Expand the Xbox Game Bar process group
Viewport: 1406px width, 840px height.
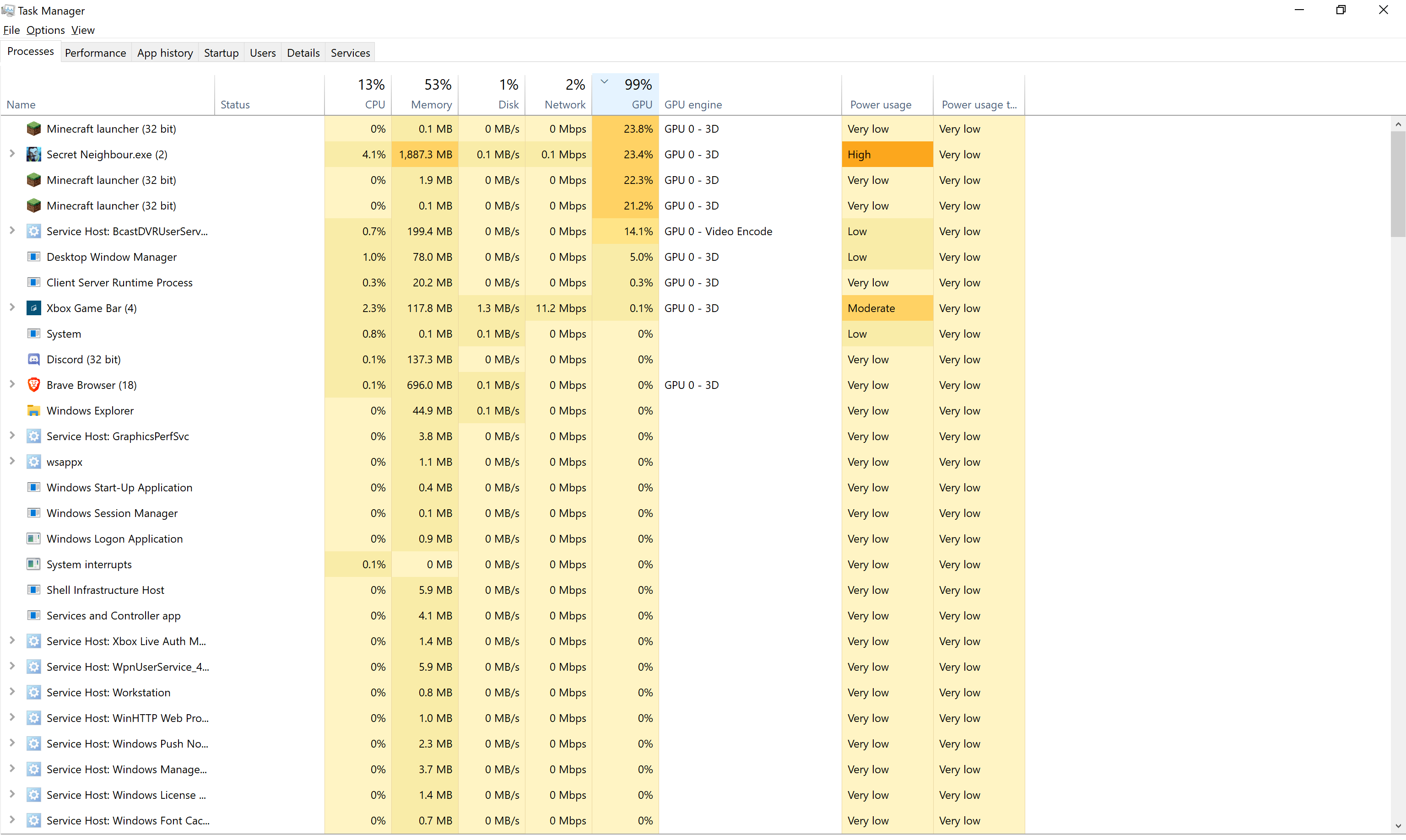pyautogui.click(x=12, y=307)
